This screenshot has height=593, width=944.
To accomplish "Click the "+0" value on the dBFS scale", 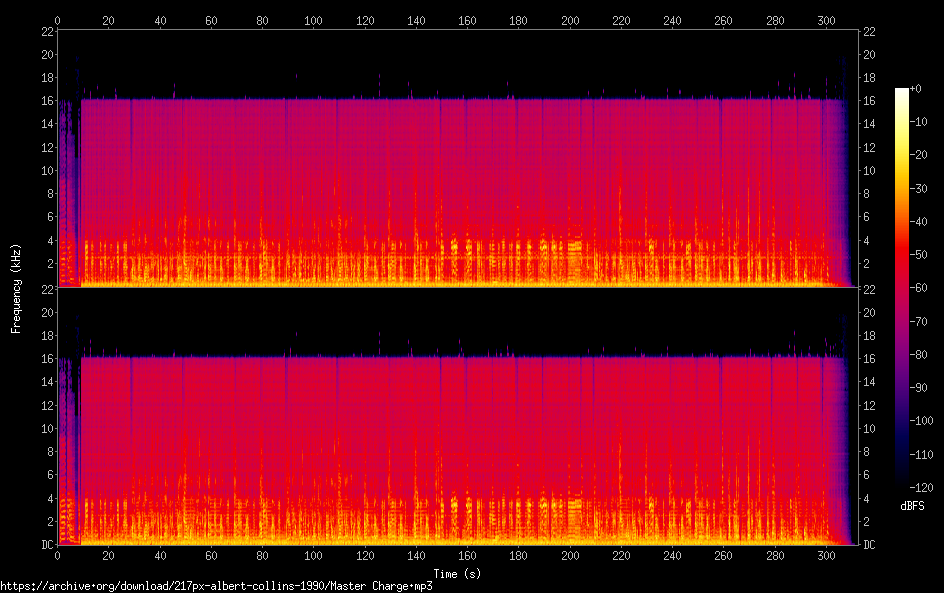I will point(916,88).
